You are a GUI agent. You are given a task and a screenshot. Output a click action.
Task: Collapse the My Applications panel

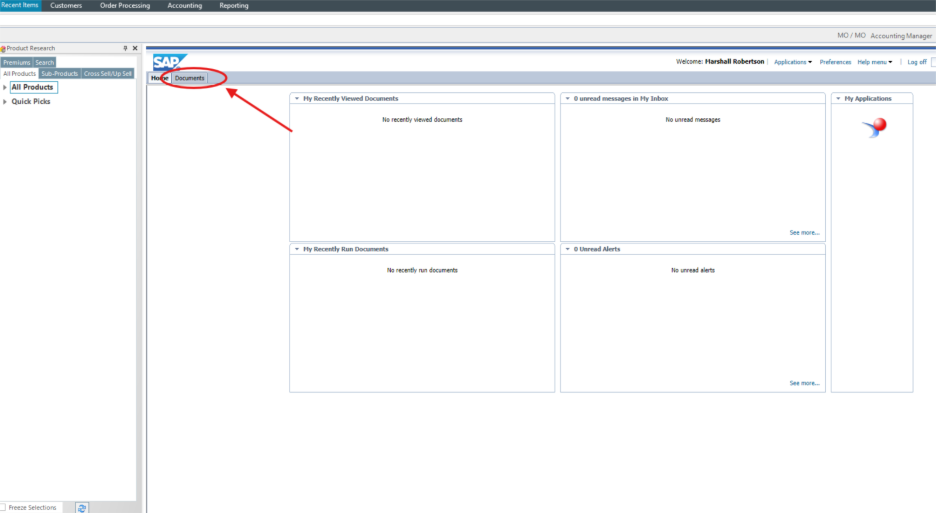pyautogui.click(x=838, y=99)
